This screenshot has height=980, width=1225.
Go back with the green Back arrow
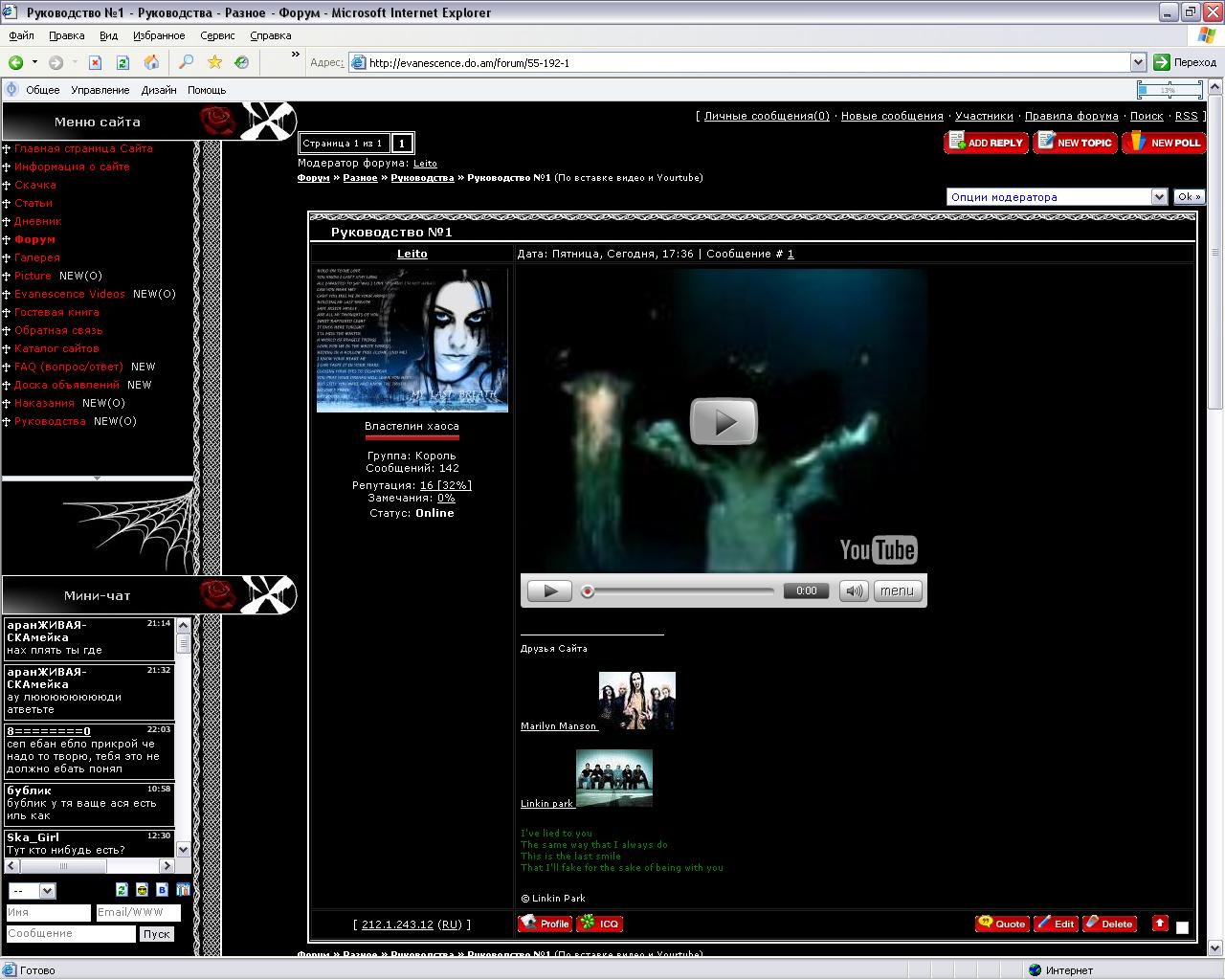pos(16,62)
